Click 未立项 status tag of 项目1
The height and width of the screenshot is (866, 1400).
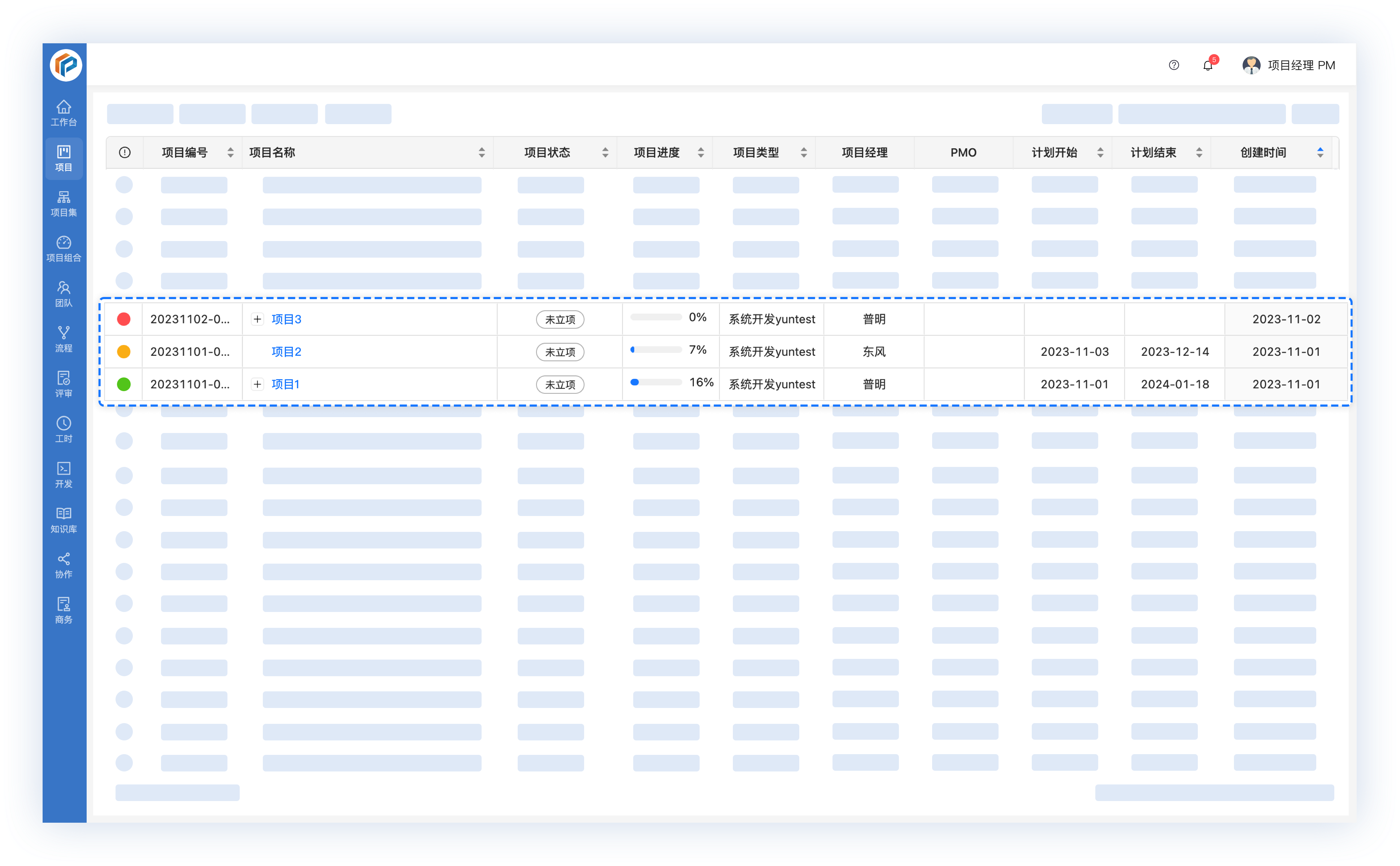click(560, 385)
